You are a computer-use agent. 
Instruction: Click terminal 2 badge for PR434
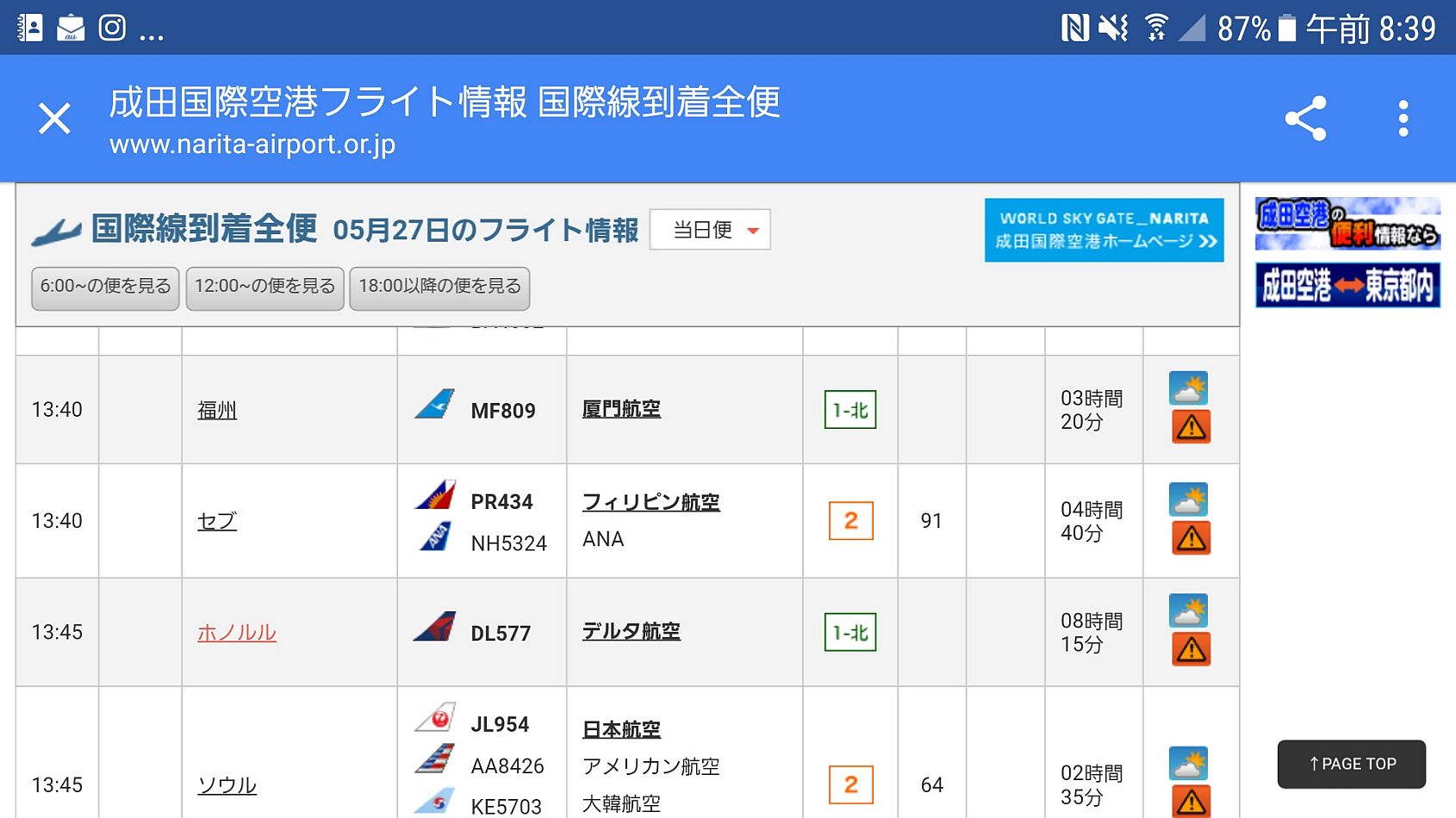tap(850, 521)
